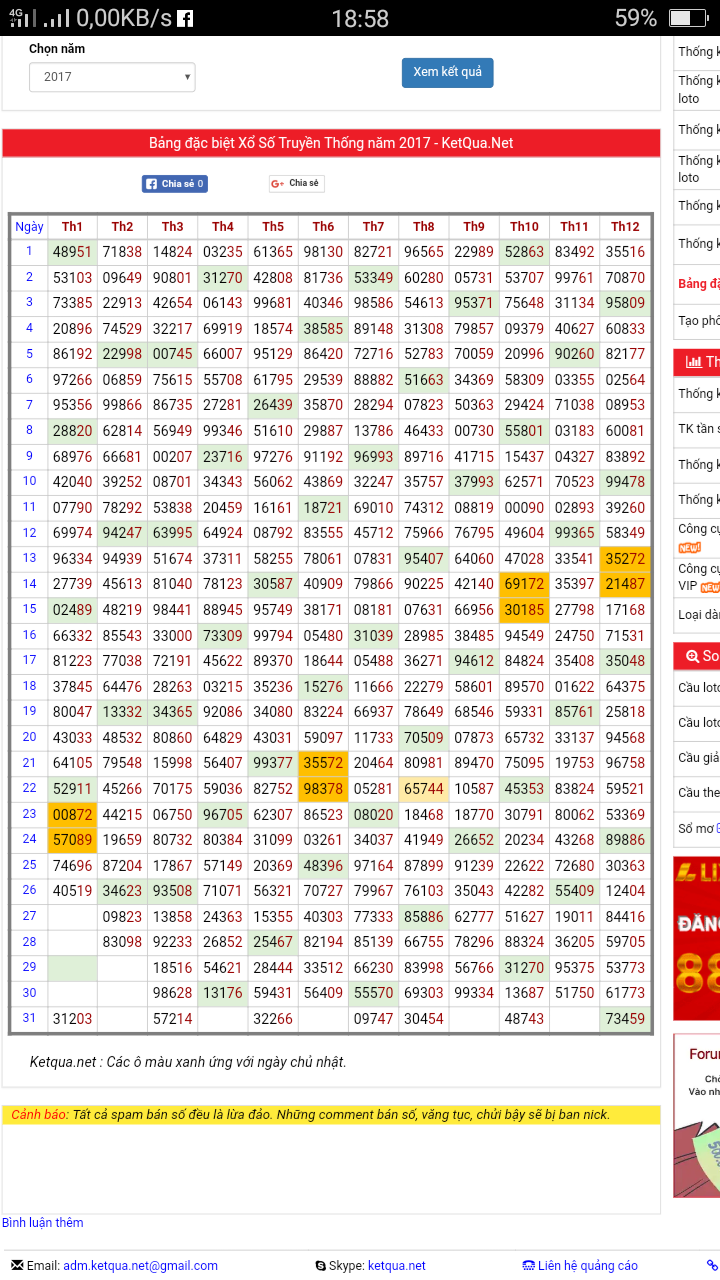Image resolution: width=720 pixels, height=1280 pixels.
Task: Open the Skype ketqua.net link
Action: point(396,1266)
